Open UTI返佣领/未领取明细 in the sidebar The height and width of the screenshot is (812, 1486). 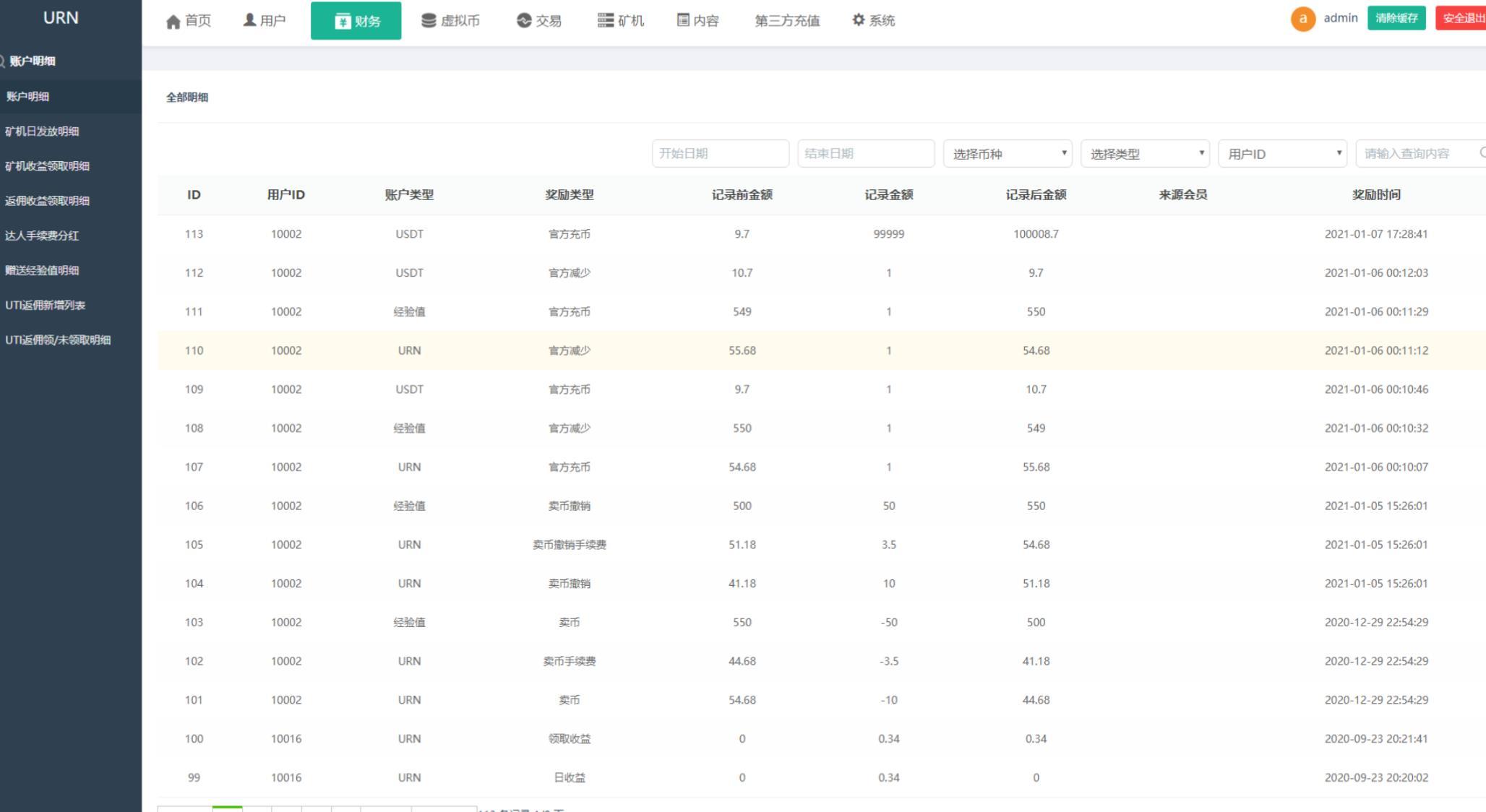pos(58,340)
